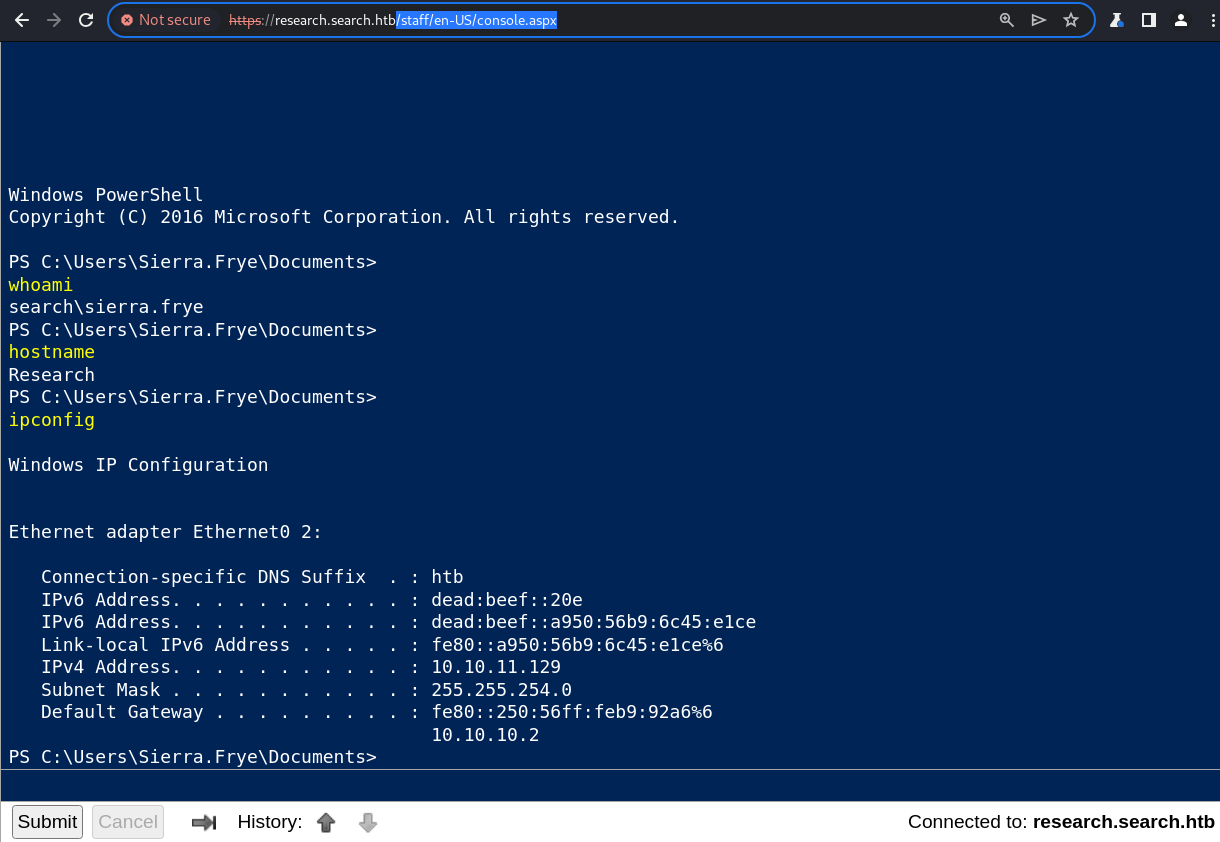This screenshot has height=842, width=1220.
Task: Go back to the previous page
Action: click(22, 20)
